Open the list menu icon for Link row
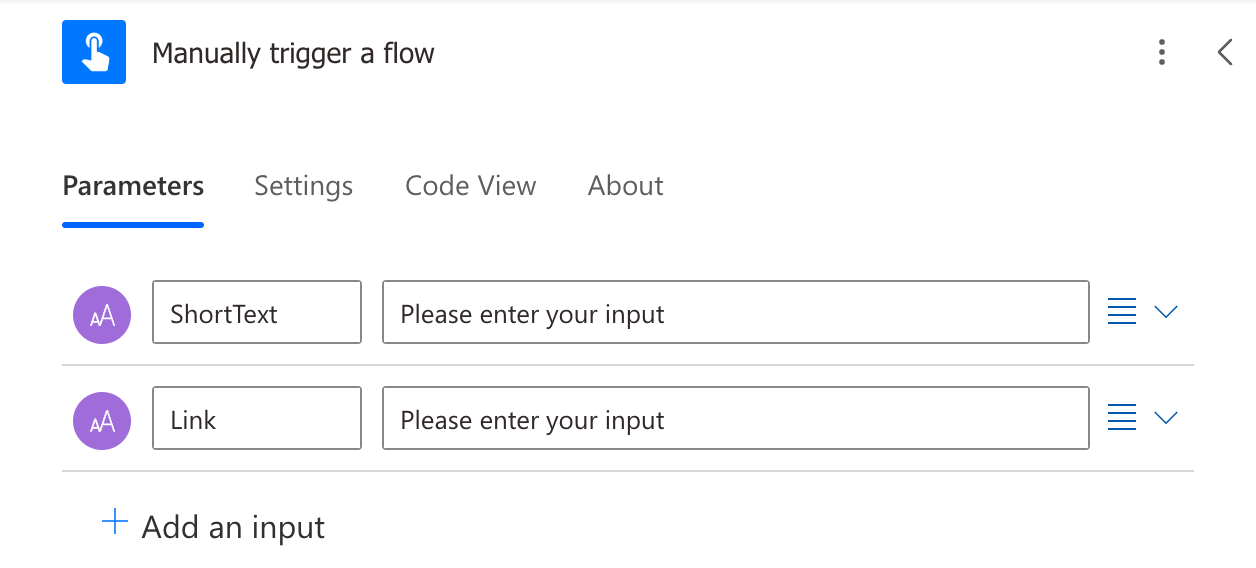The image size is (1256, 568). [1122, 418]
